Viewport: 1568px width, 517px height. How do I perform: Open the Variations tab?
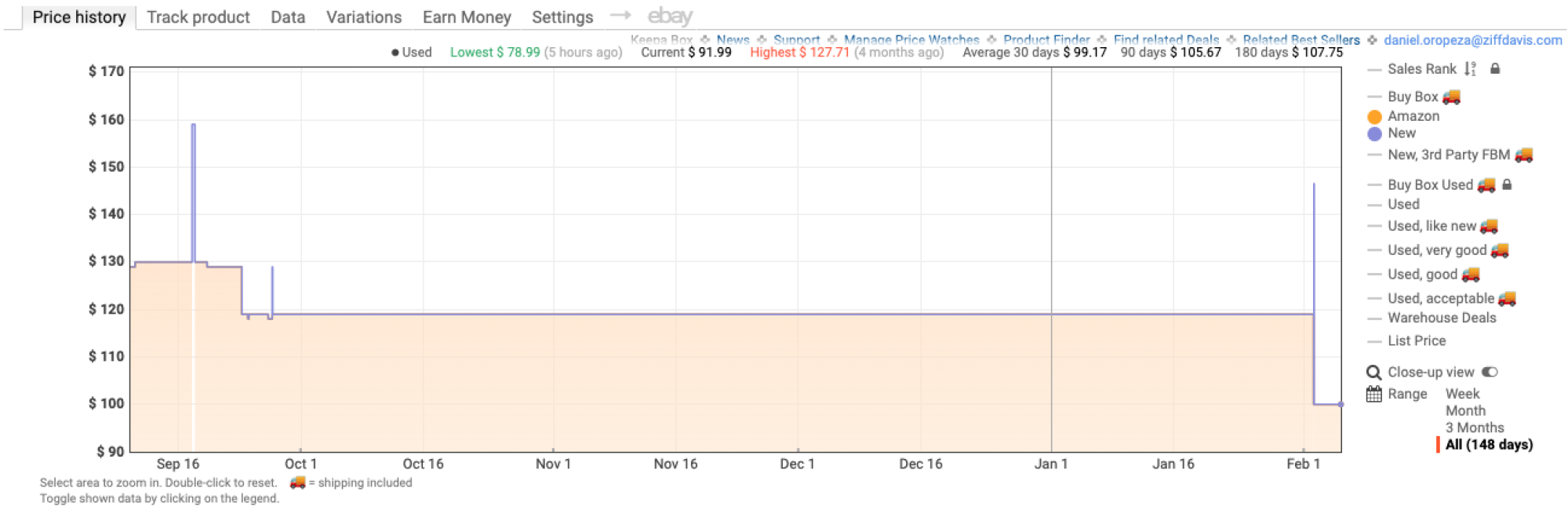click(x=363, y=17)
